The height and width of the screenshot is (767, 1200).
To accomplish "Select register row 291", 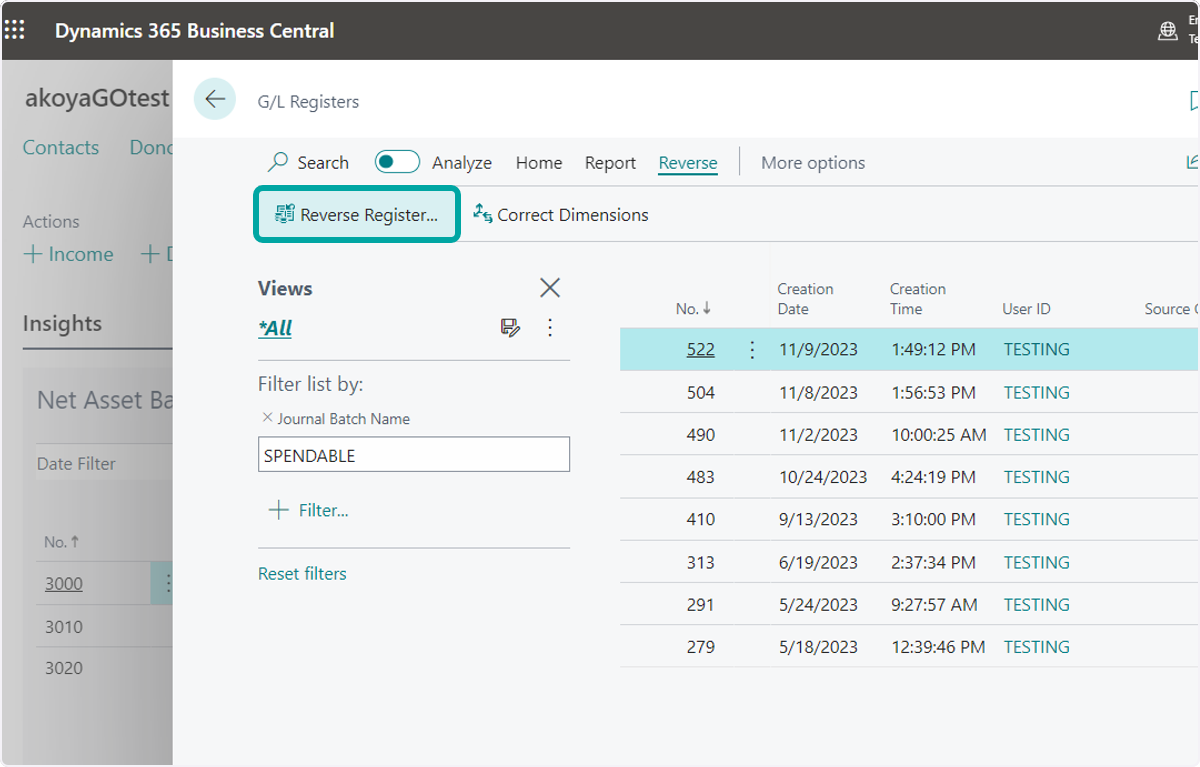I will (909, 604).
